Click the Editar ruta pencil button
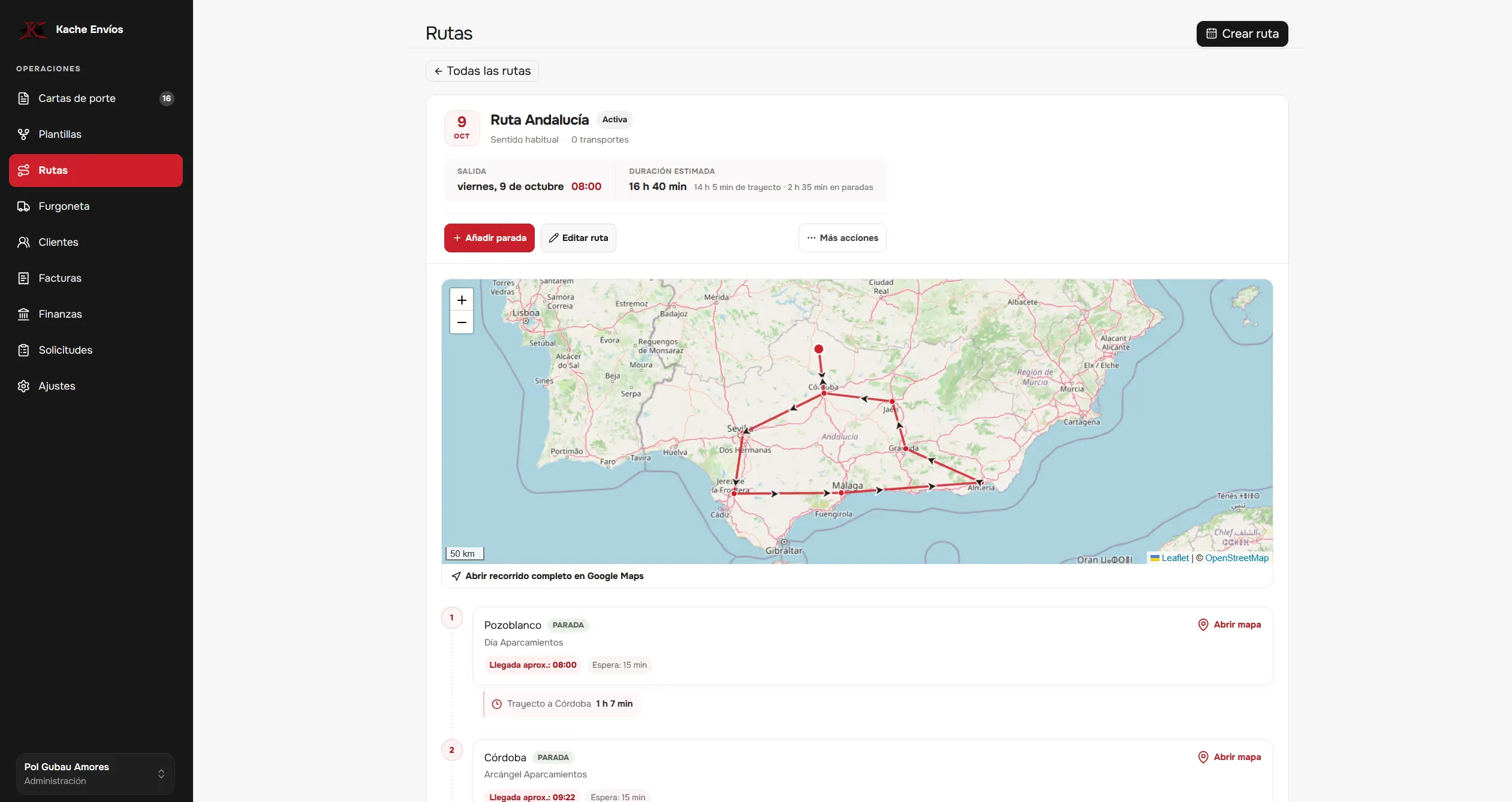1512x802 pixels. 578,238
